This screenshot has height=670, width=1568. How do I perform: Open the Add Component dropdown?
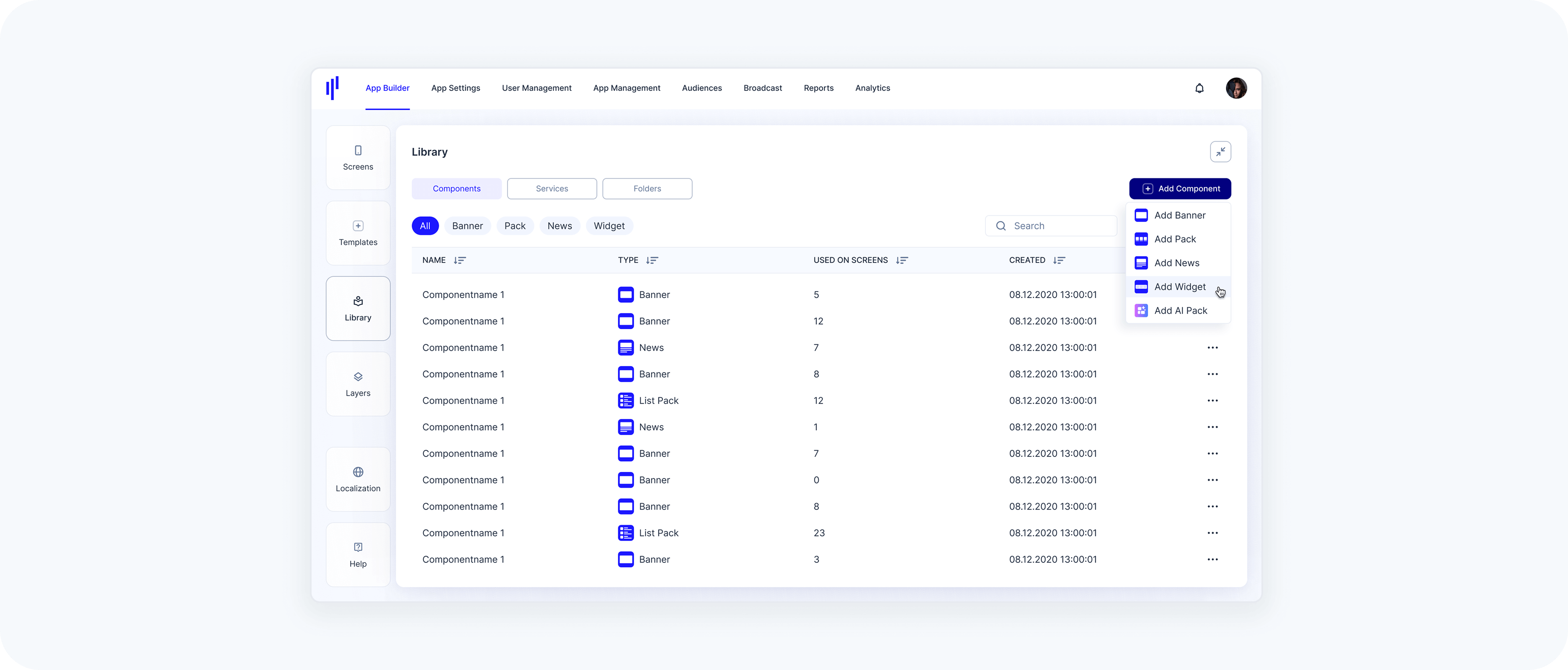pos(1180,188)
